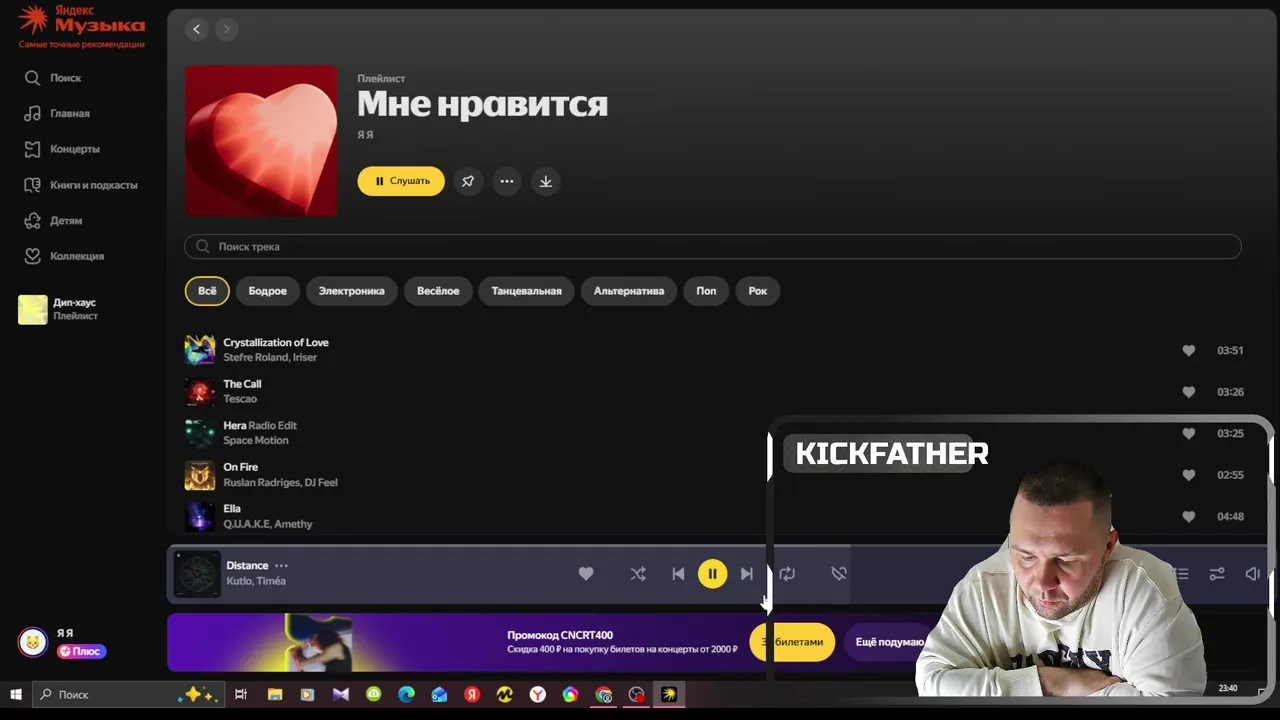The image size is (1280, 720).
Task: Filter tracks by Танцевальная
Action: (x=526, y=291)
